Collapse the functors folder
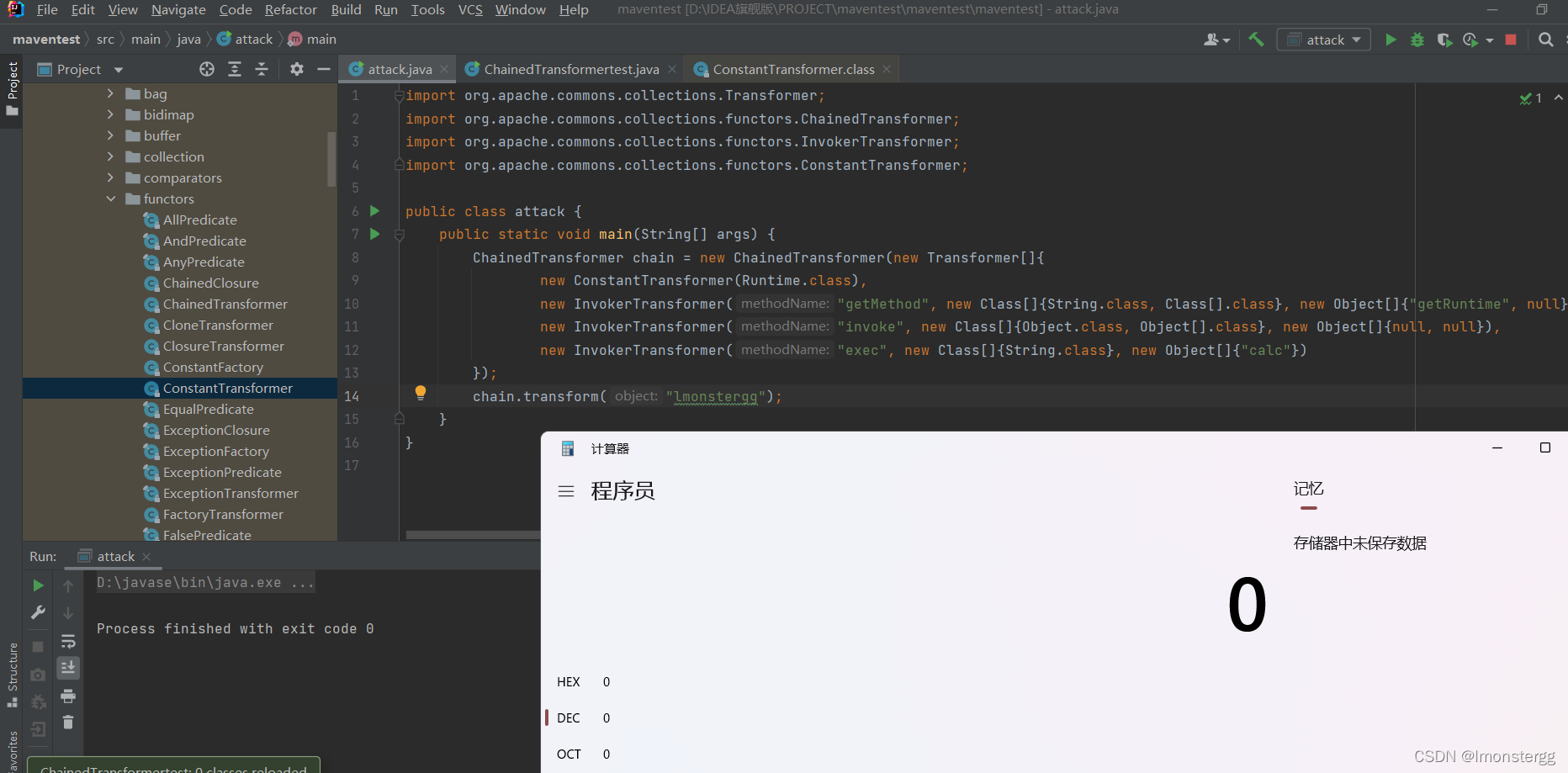Image resolution: width=1568 pixels, height=773 pixels. 110,199
